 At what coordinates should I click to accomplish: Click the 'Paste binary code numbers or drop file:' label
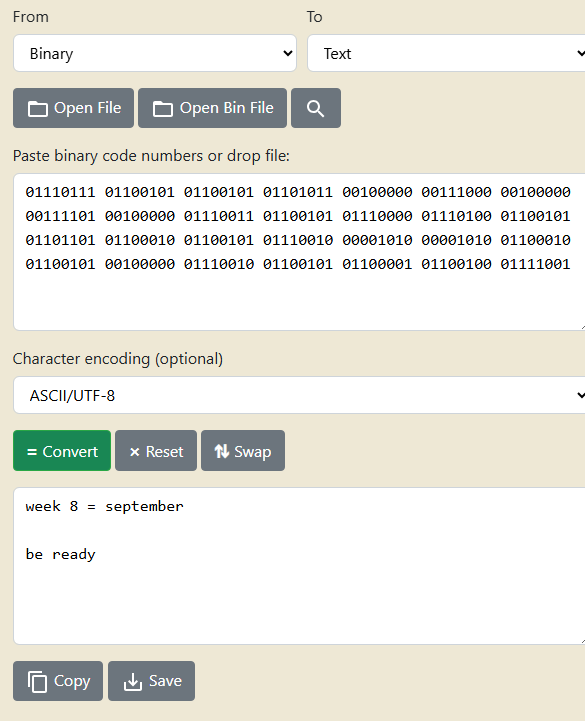click(151, 156)
